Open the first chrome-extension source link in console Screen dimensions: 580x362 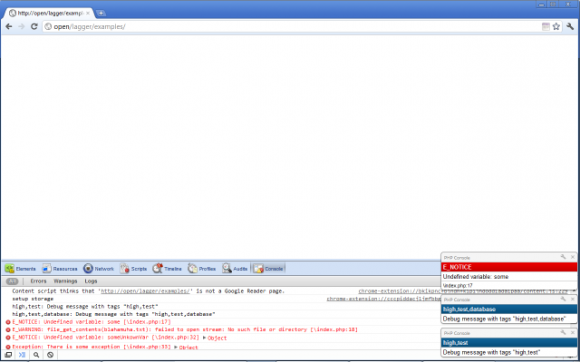click(399, 291)
